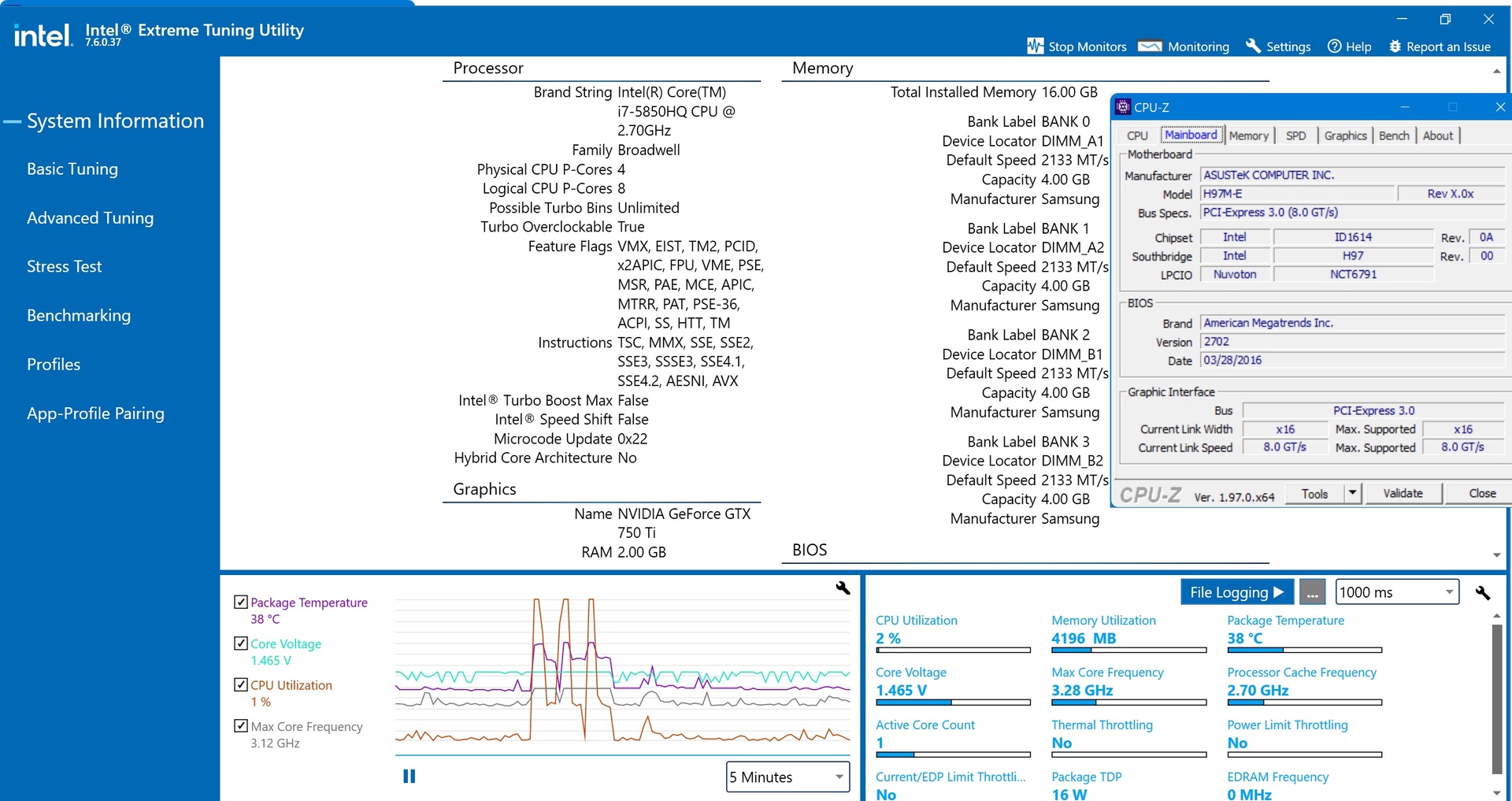The height and width of the screenshot is (801, 1512).
Task: Open the 5 Minutes time range dropdown
Action: click(x=787, y=777)
